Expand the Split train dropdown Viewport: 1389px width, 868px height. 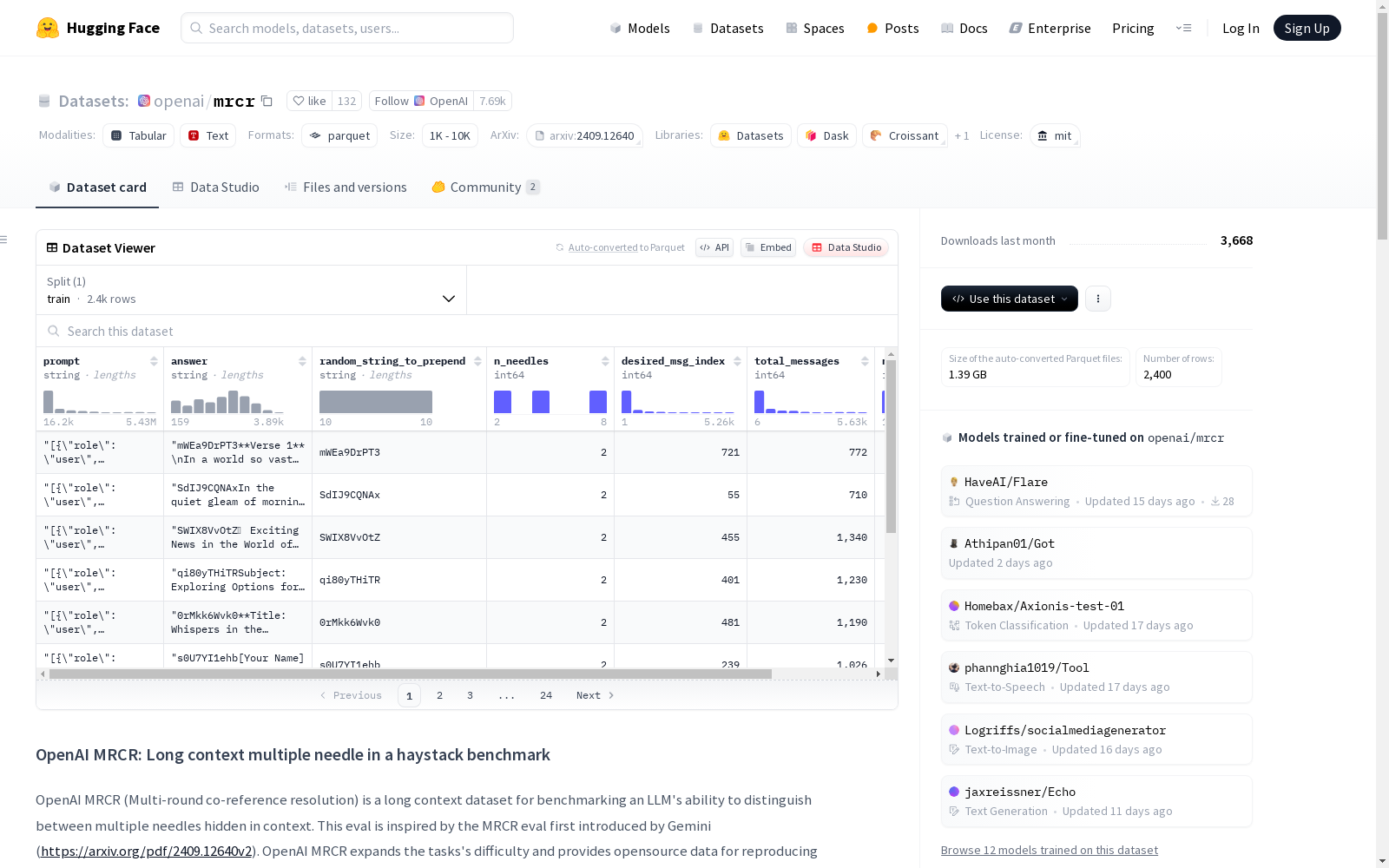[251, 290]
